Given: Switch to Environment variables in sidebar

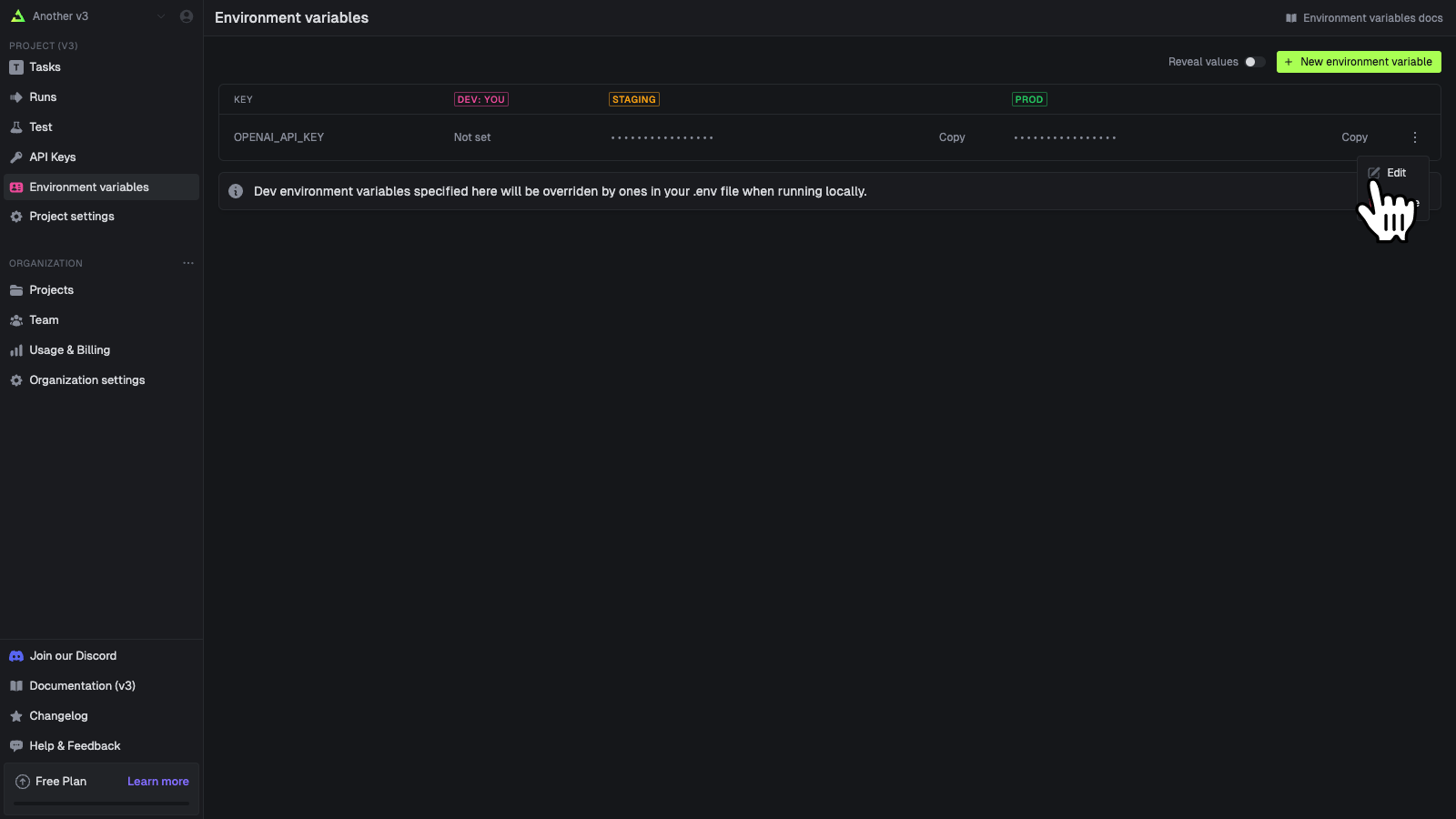Looking at the screenshot, I should coord(88,187).
